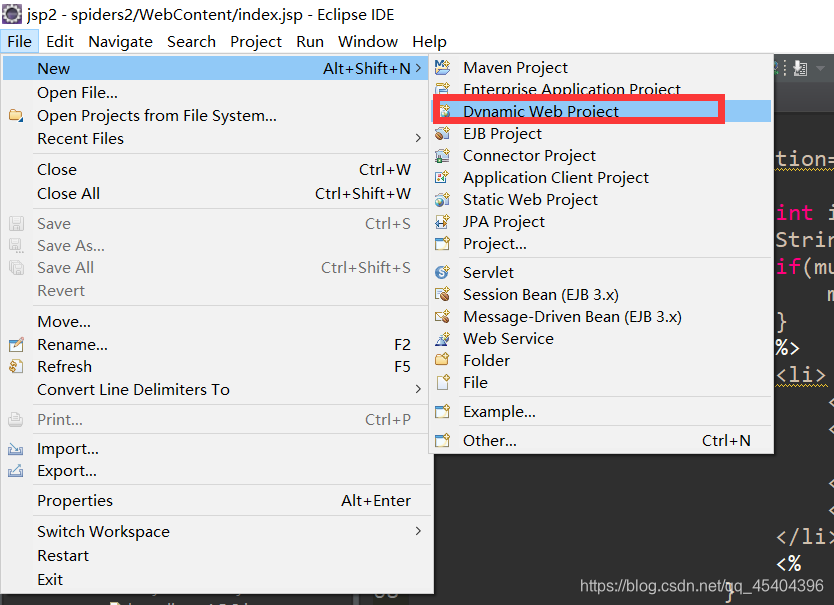Click the Connector Project icon
Screen dimensions: 834x605
(443, 155)
